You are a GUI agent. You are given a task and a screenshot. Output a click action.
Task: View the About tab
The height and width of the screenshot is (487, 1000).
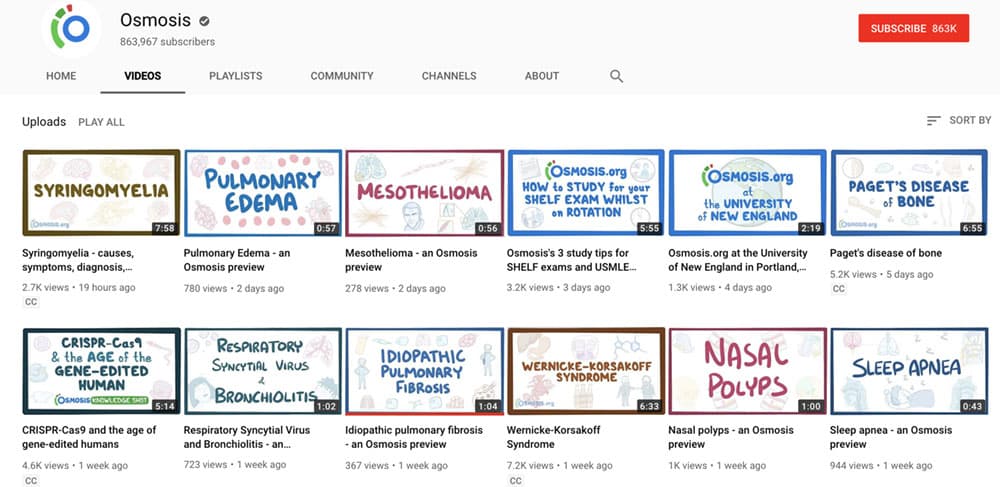[x=542, y=76]
